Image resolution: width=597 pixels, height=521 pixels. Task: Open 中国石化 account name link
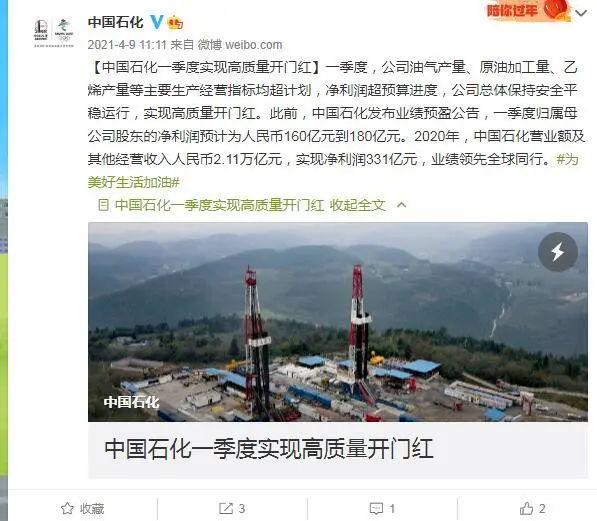115,22
